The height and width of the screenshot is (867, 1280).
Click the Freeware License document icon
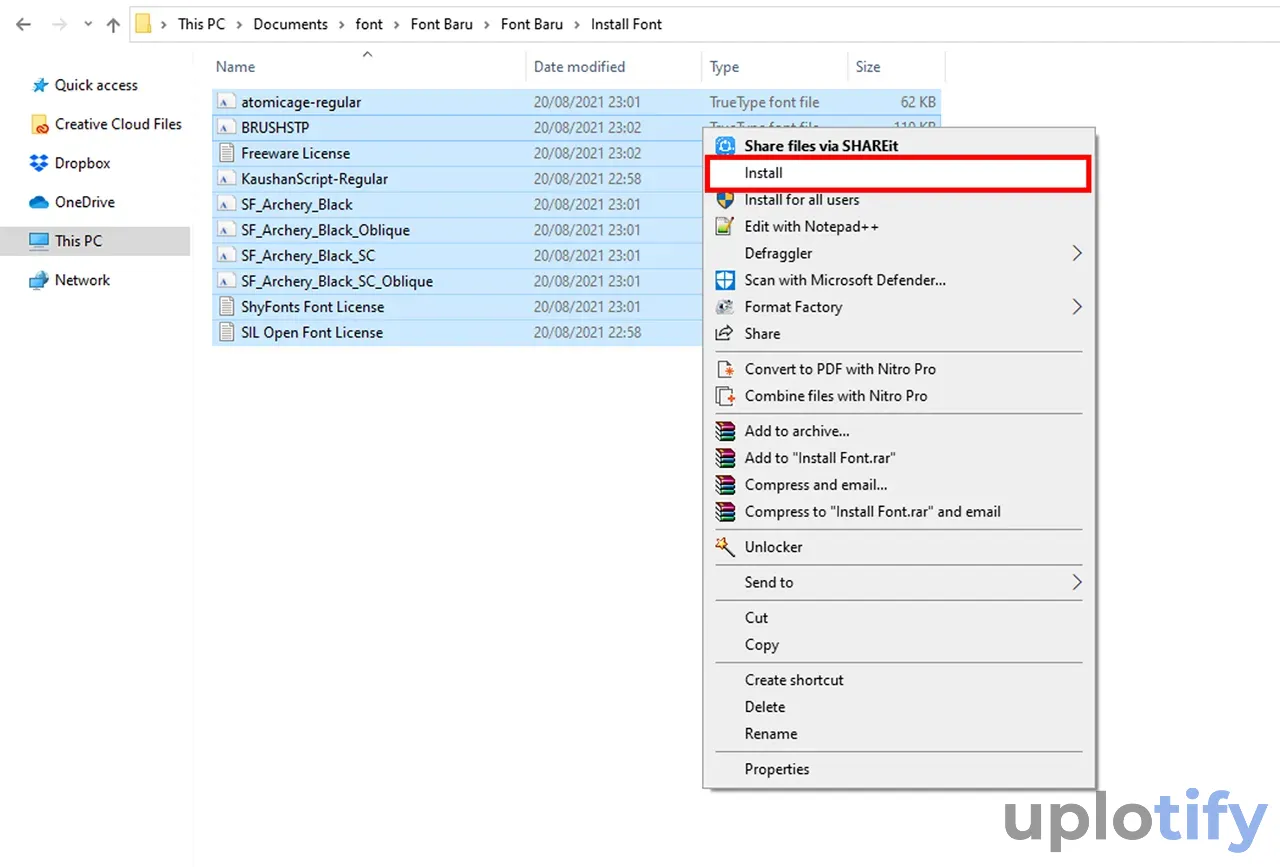click(226, 153)
